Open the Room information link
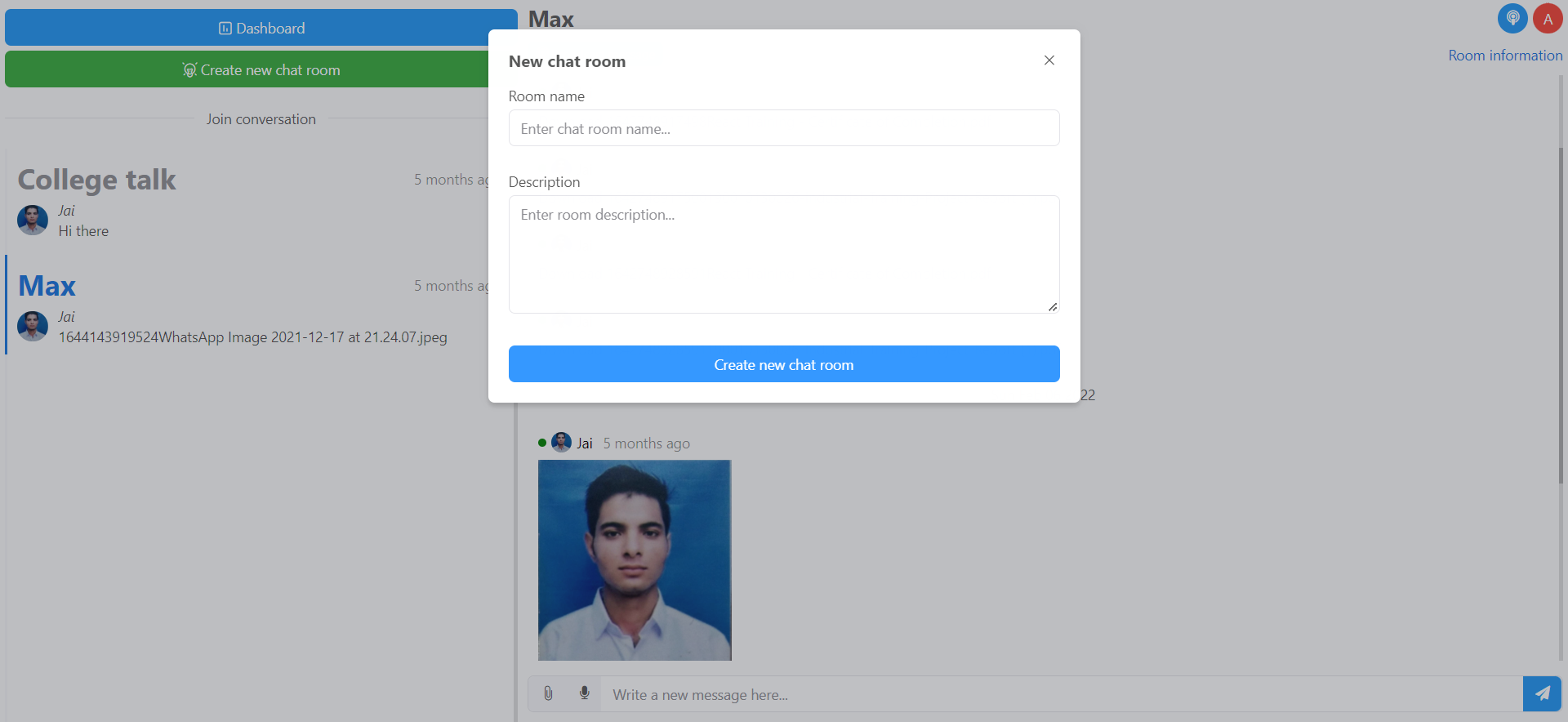The image size is (1568, 722). [1505, 56]
